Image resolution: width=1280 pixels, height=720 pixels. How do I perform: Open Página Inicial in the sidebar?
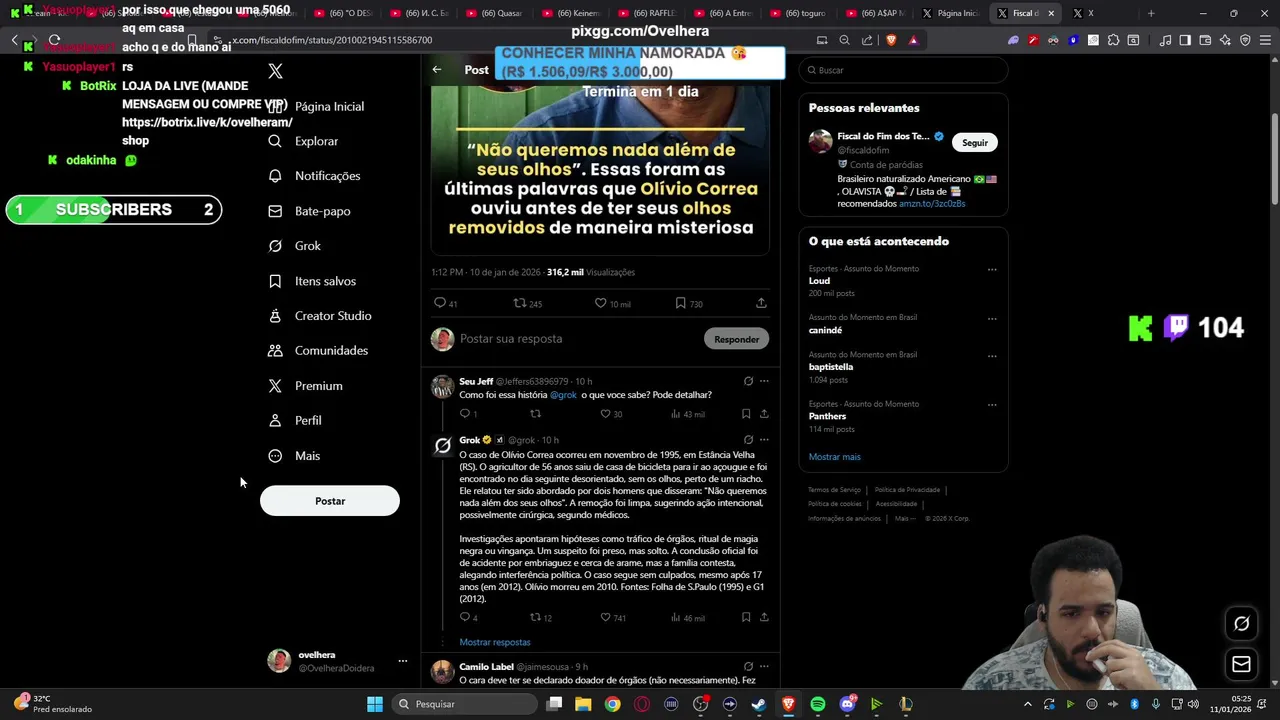pyautogui.click(x=316, y=106)
